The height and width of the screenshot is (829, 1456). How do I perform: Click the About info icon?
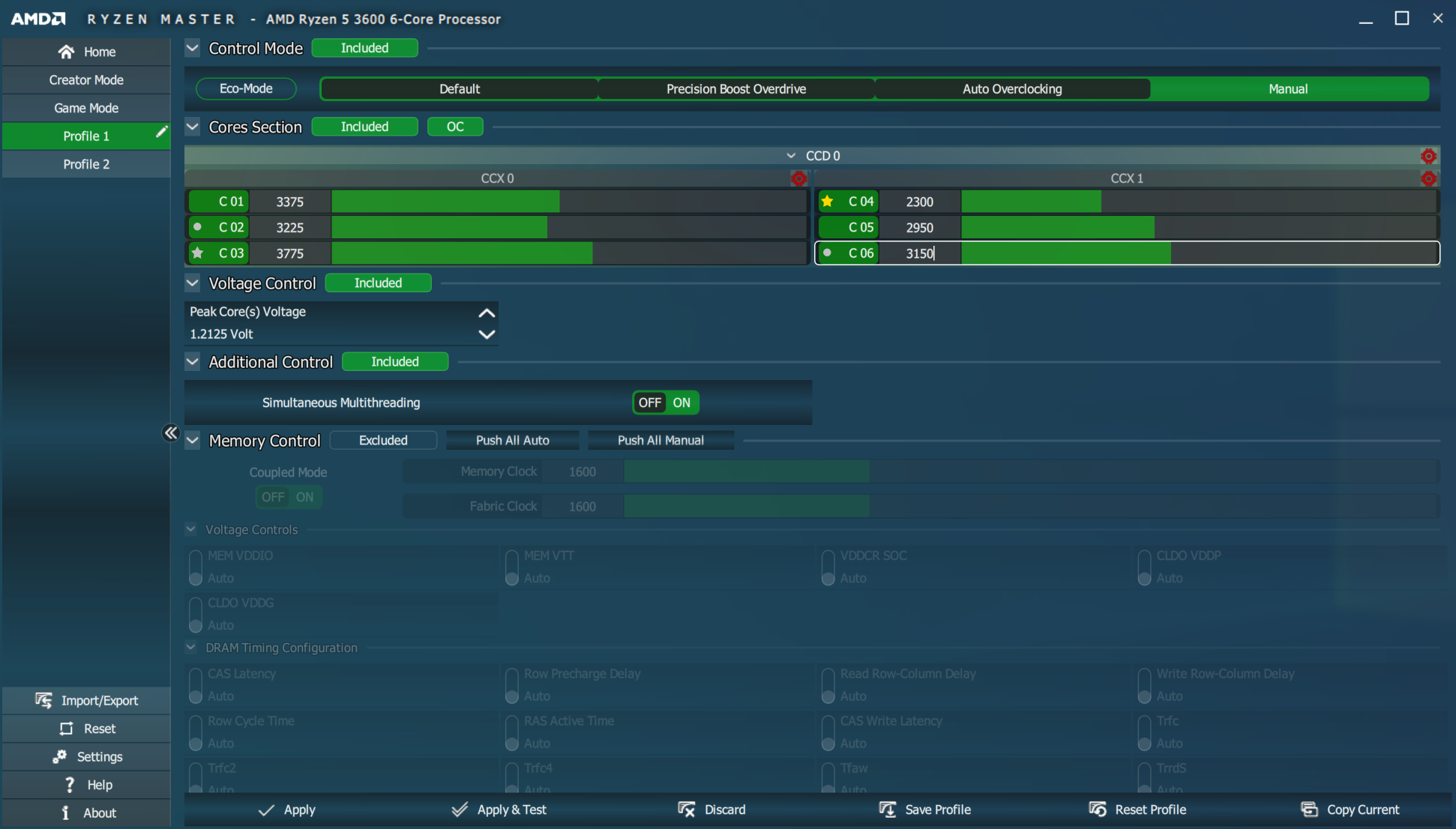point(65,813)
